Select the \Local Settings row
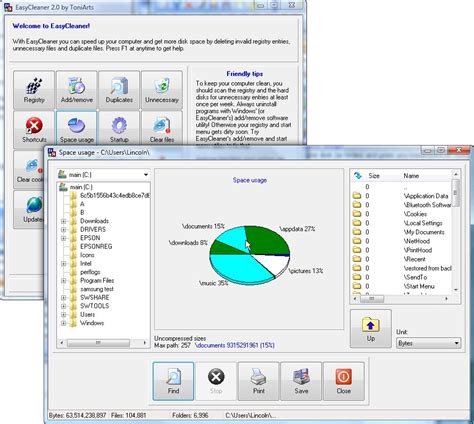 [402, 223]
